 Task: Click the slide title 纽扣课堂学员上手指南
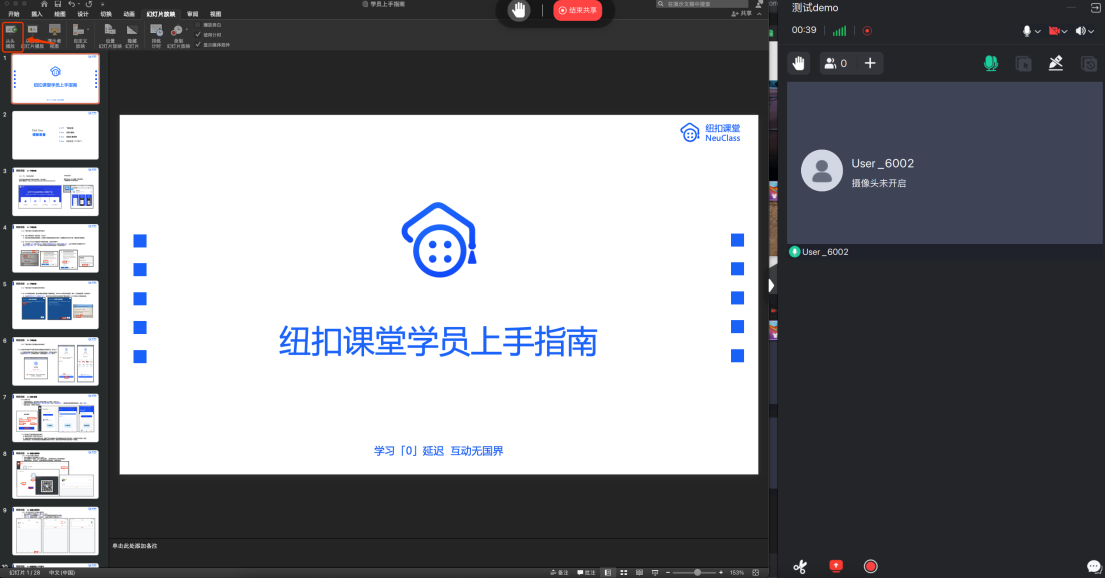438,341
